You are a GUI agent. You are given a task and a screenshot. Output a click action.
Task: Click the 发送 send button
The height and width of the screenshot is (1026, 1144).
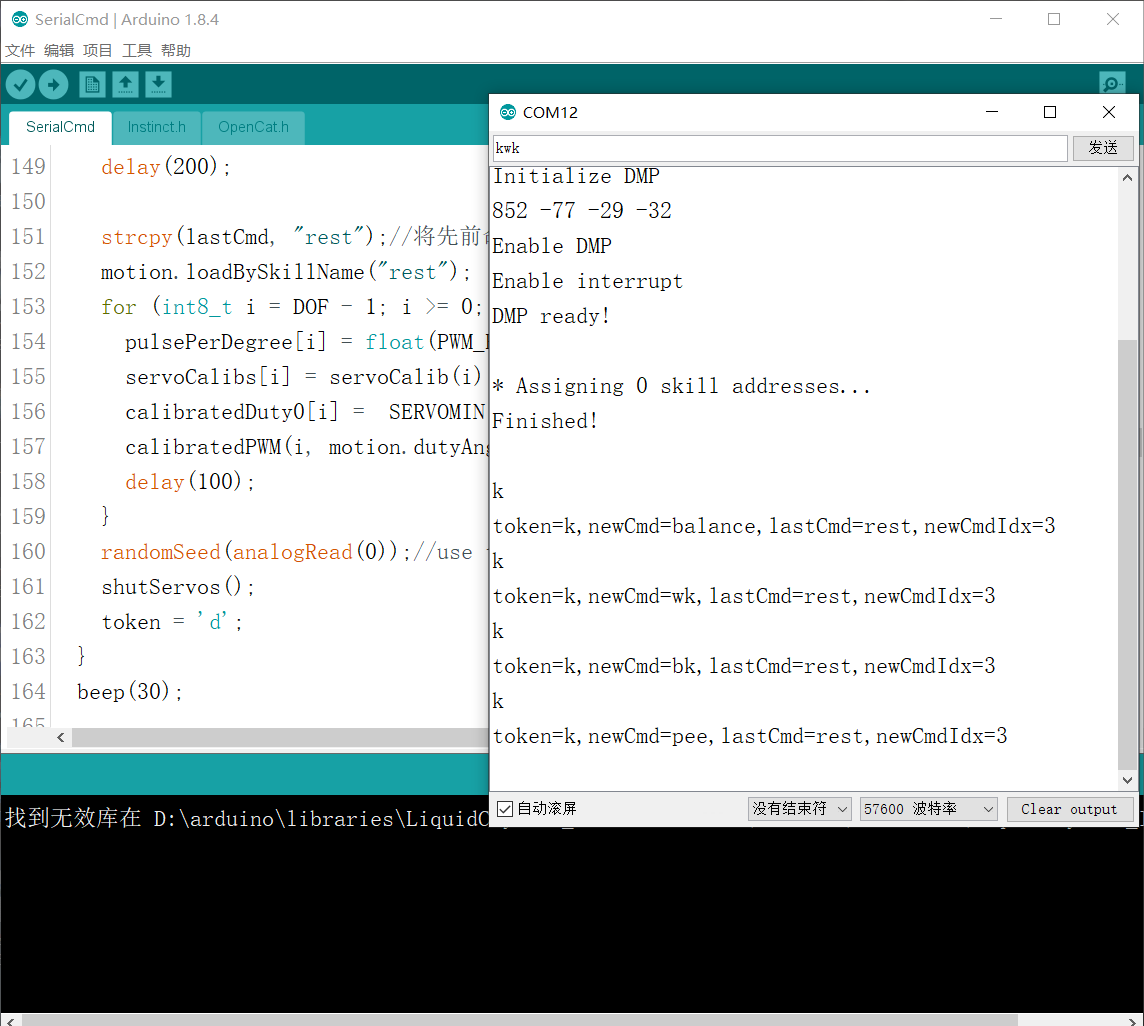click(1103, 148)
